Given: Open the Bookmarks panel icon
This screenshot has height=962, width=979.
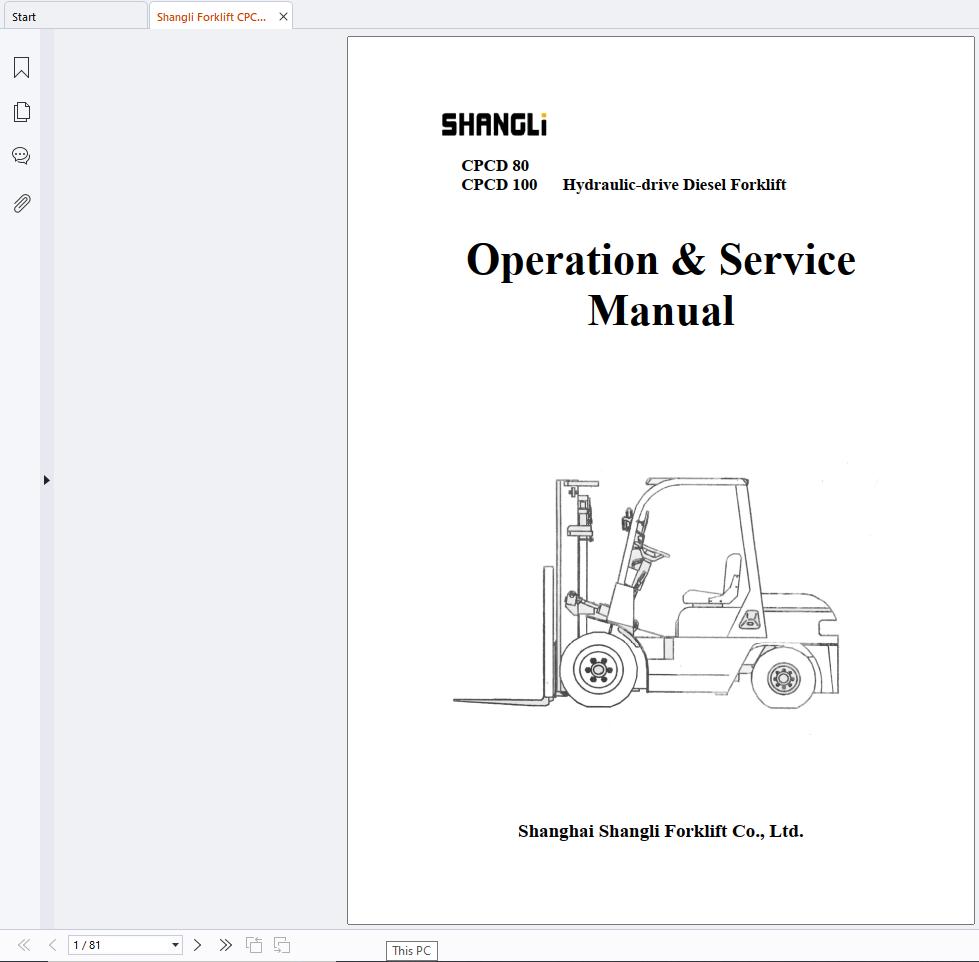Looking at the screenshot, I should click(x=21, y=67).
